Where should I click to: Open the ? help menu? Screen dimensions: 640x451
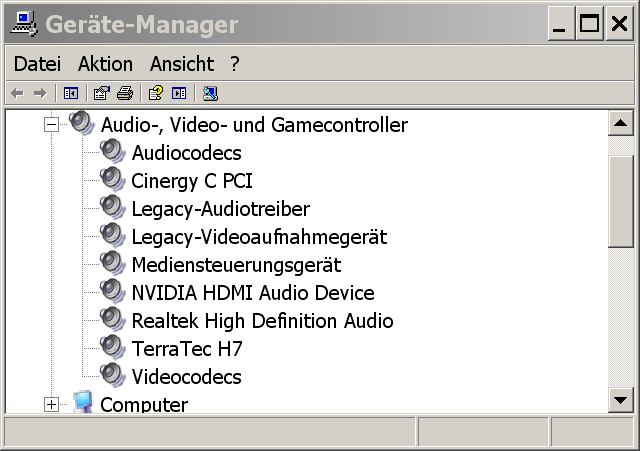click(235, 64)
